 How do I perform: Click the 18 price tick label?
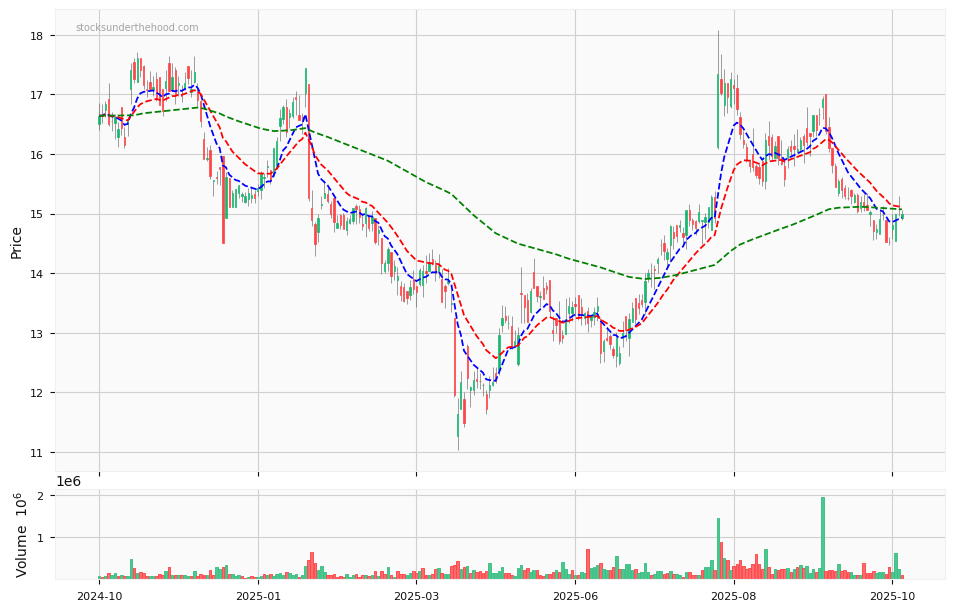(x=37, y=36)
